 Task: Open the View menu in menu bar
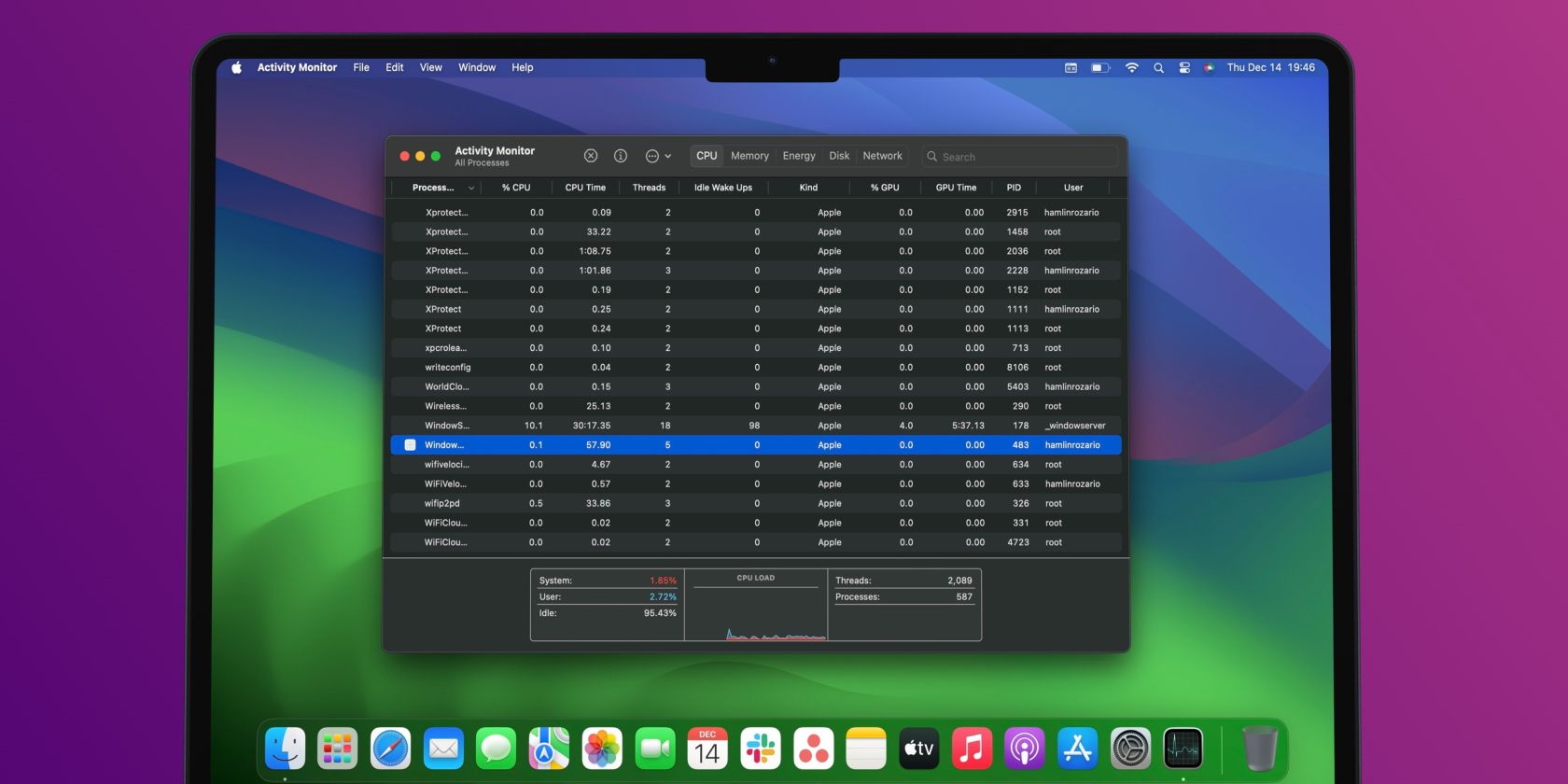coord(430,67)
